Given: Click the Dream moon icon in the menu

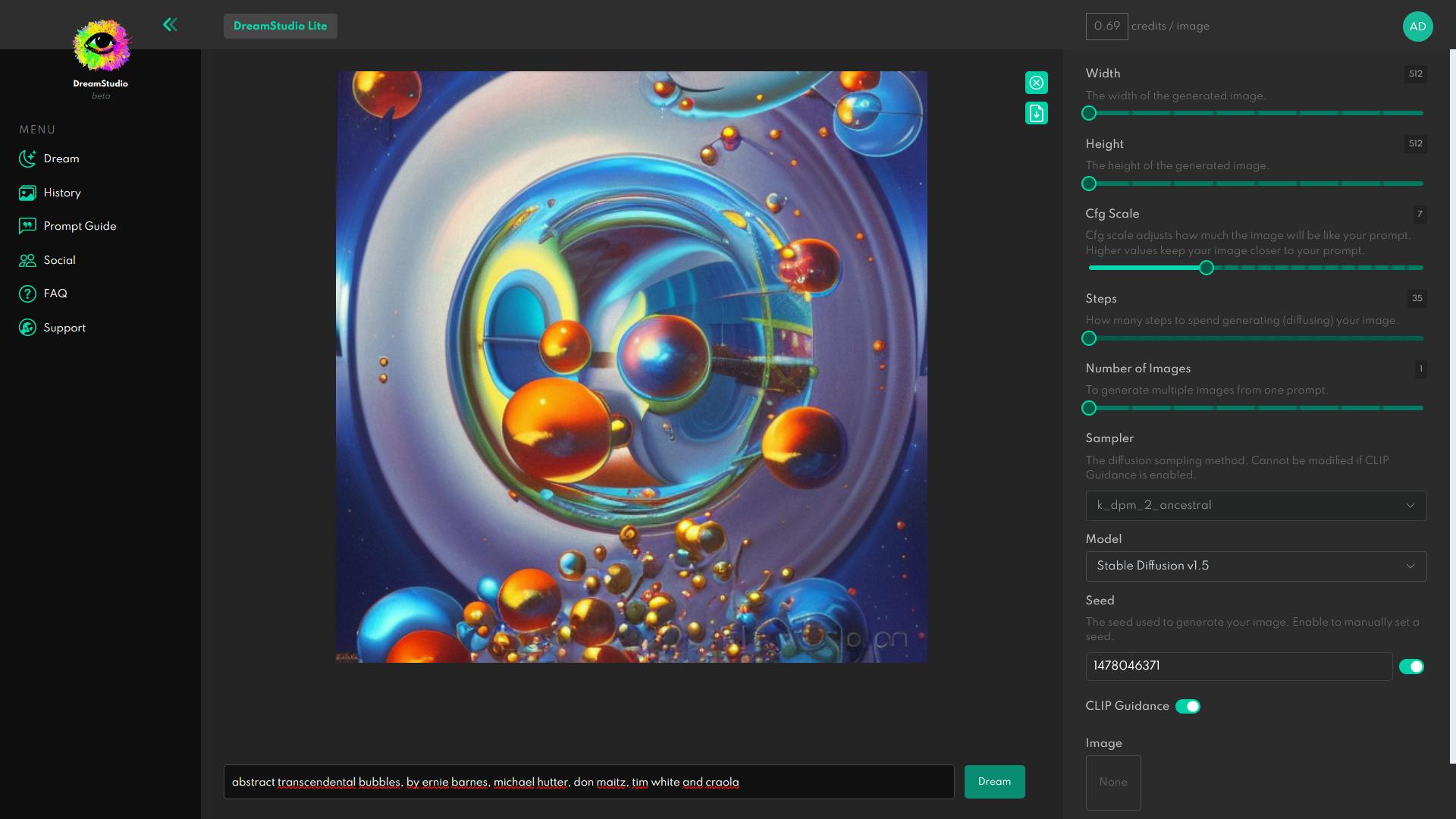Looking at the screenshot, I should pos(27,158).
